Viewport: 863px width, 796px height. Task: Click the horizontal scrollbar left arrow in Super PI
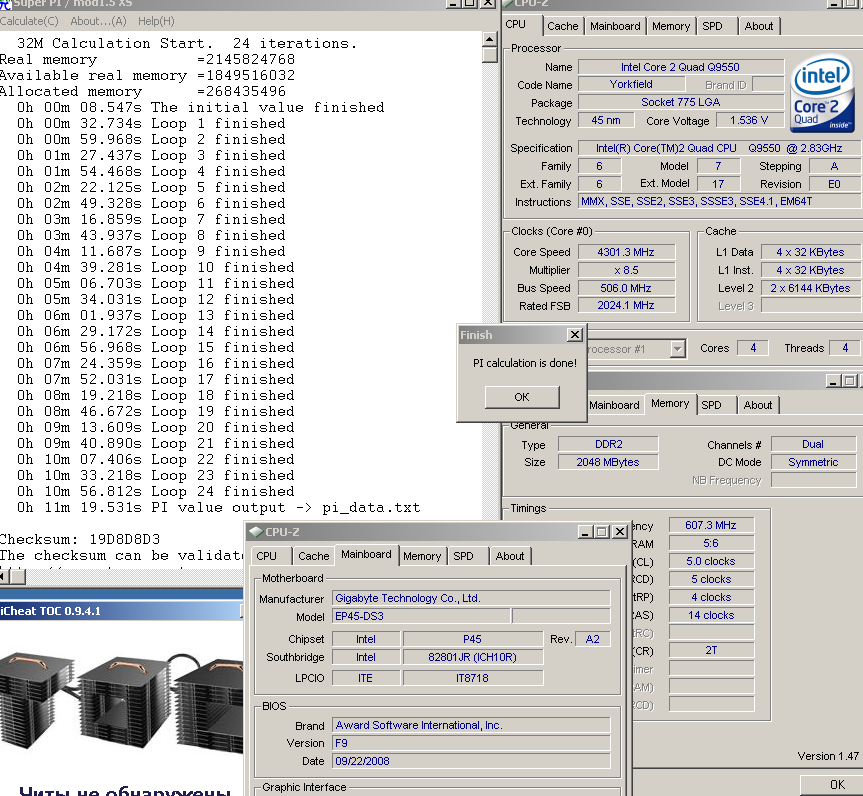pyautogui.click(x=3, y=577)
